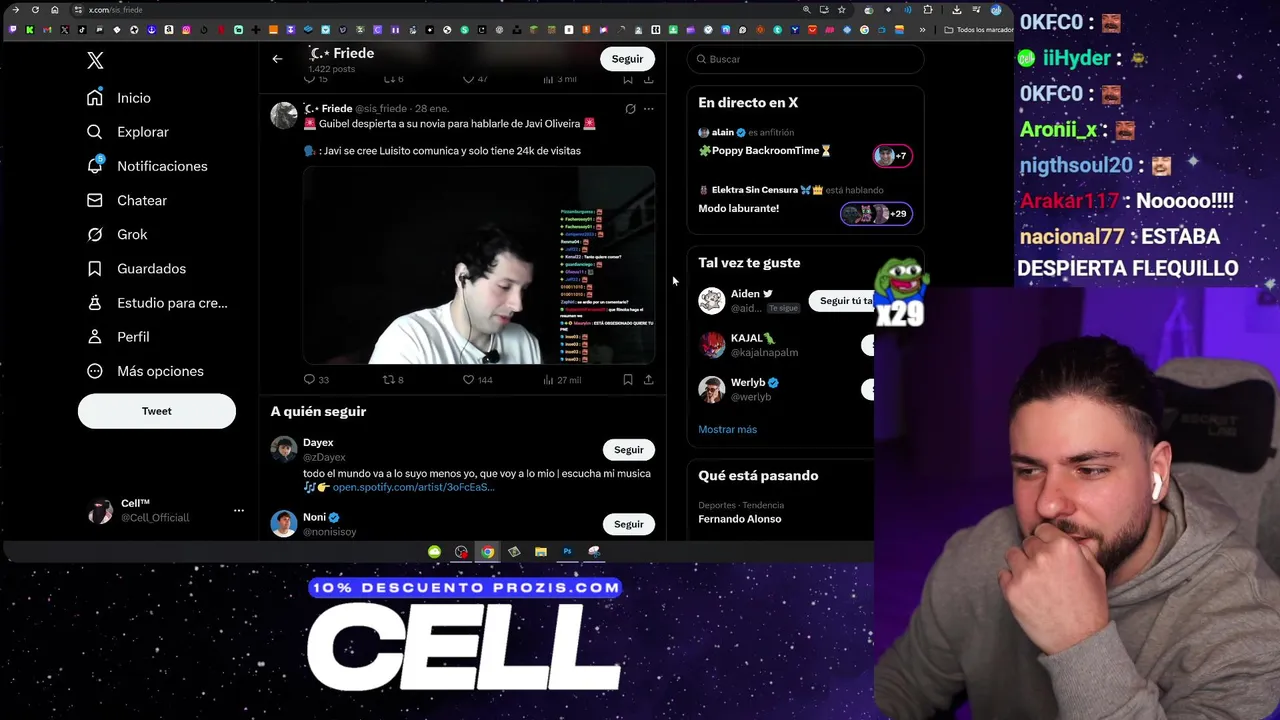Click the Cell account avatar in the sidebar
Viewport: 1280px width, 720px height.
coord(100,511)
